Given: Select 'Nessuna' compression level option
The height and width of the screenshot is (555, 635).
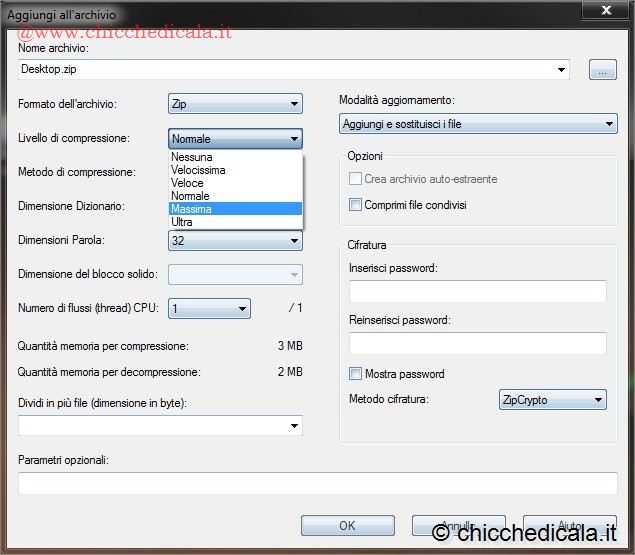Looking at the screenshot, I should pyautogui.click(x=191, y=157).
